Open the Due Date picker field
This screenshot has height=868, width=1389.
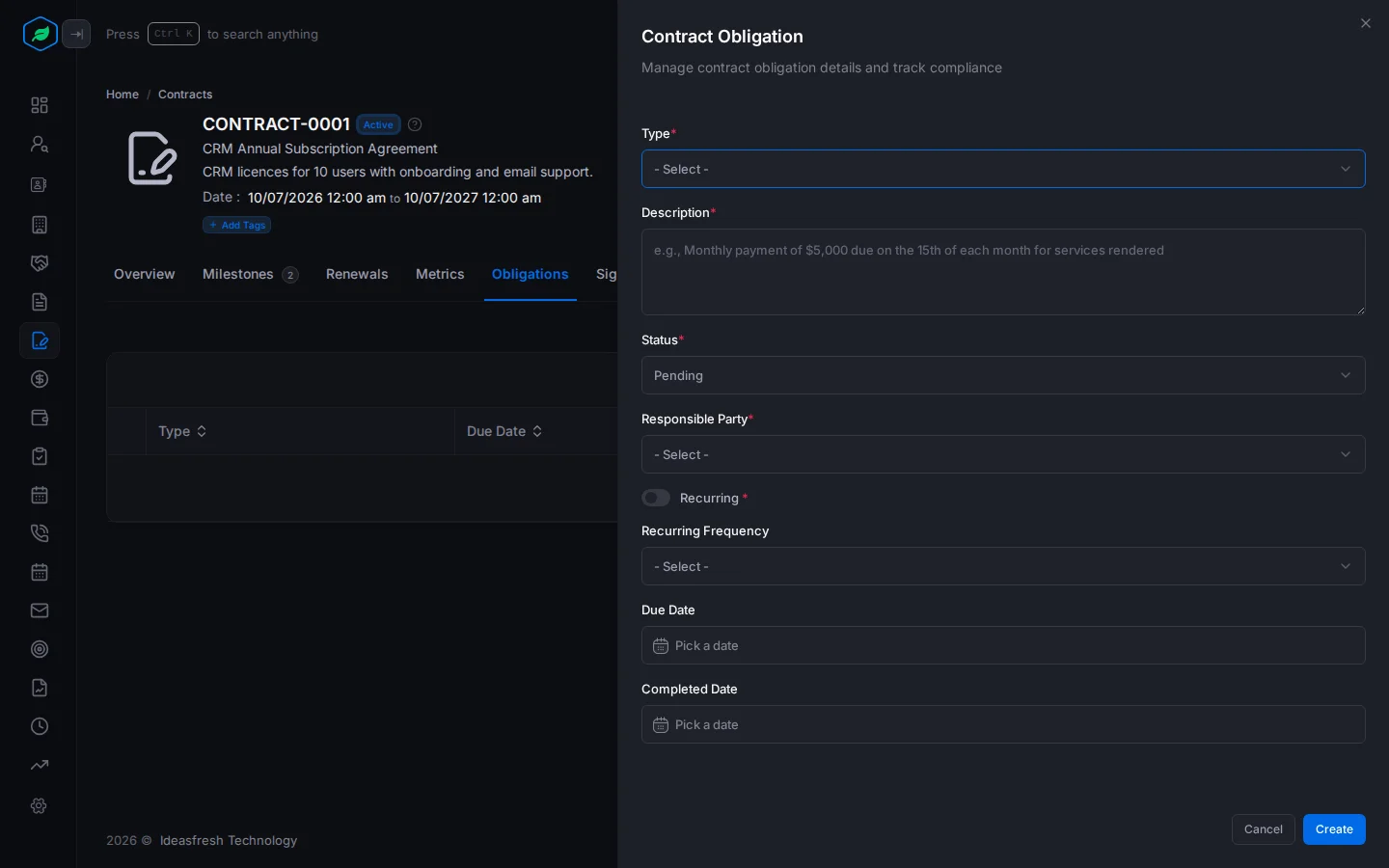1003,645
